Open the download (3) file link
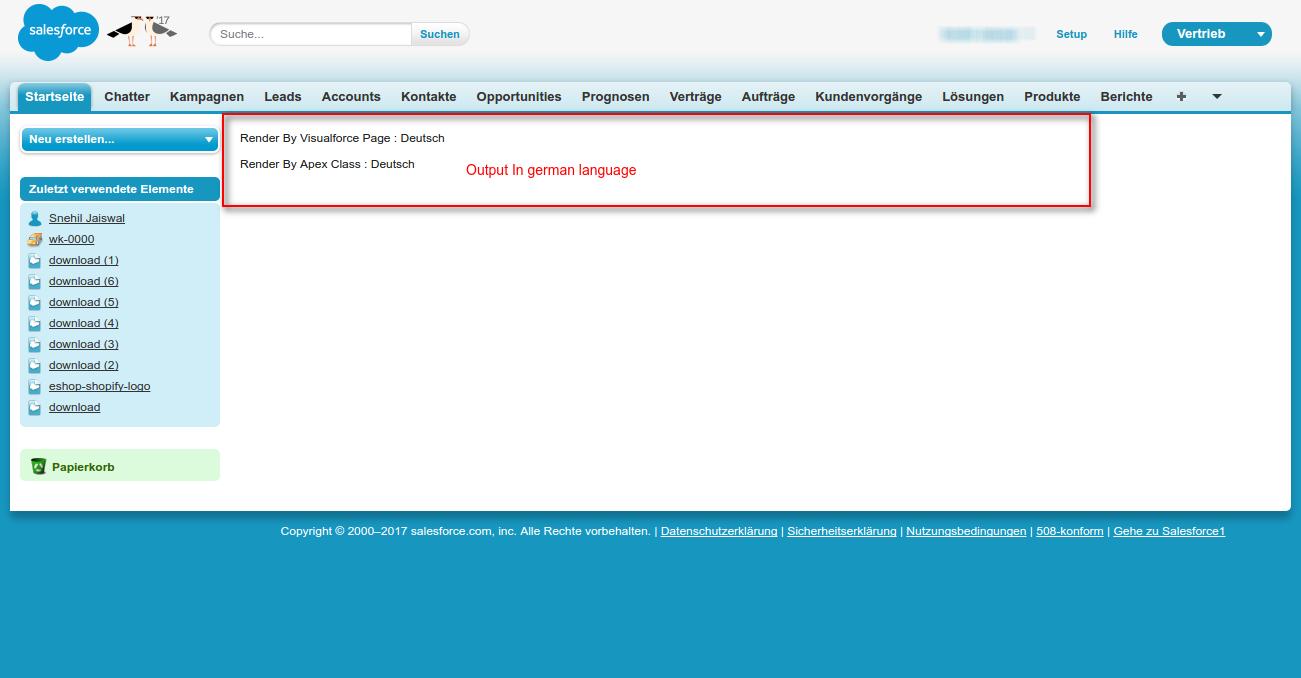Image resolution: width=1301 pixels, height=678 pixels. [84, 344]
